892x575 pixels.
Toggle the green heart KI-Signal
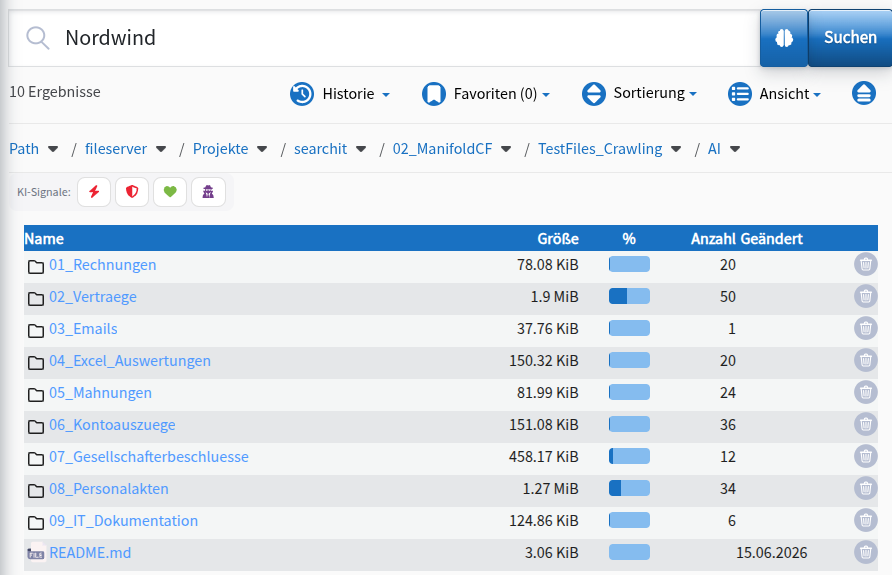[x=170, y=192]
